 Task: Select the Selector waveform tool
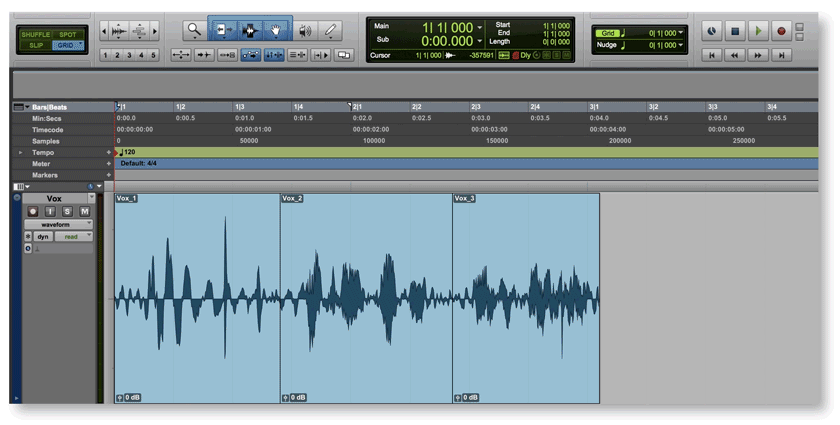[x=249, y=31]
